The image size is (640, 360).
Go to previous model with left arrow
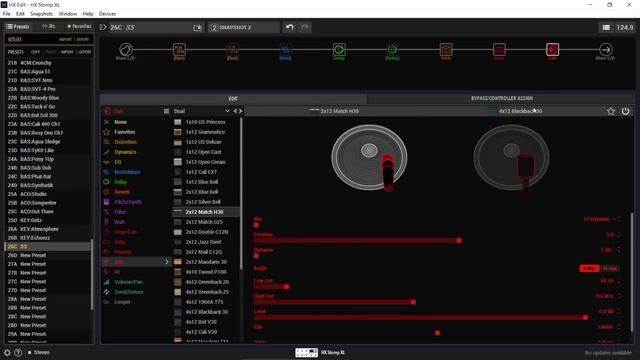[x=235, y=111]
